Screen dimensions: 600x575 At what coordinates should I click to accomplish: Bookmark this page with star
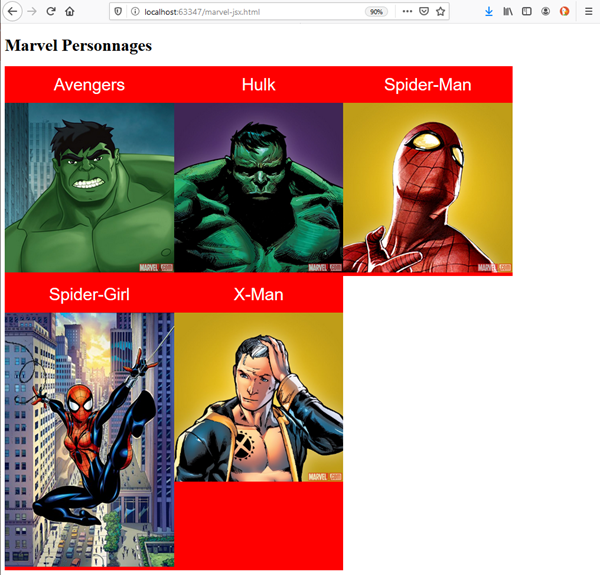[440, 11]
